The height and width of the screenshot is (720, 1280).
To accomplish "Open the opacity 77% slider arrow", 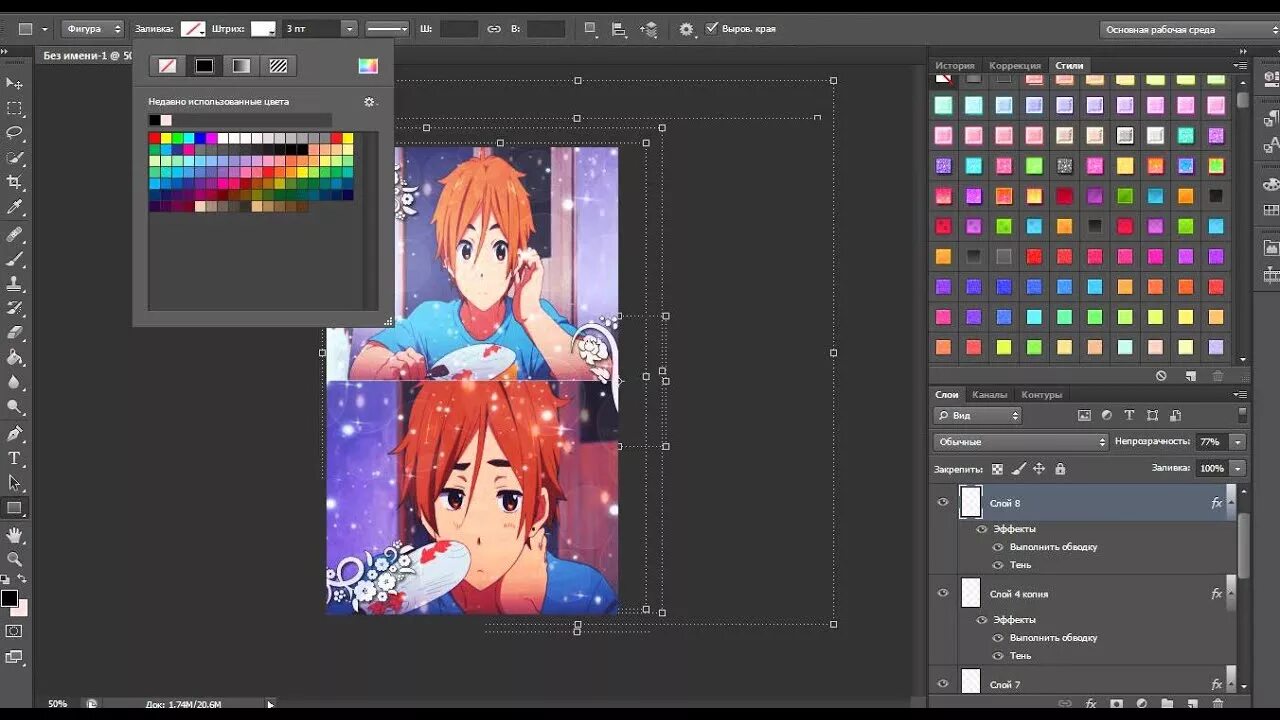I will pos(1238,442).
